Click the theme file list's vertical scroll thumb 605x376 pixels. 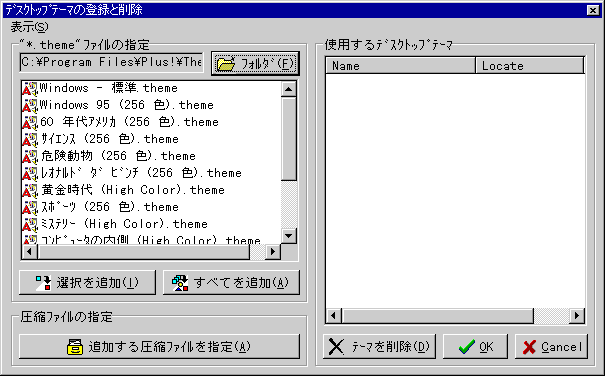pos(289,139)
